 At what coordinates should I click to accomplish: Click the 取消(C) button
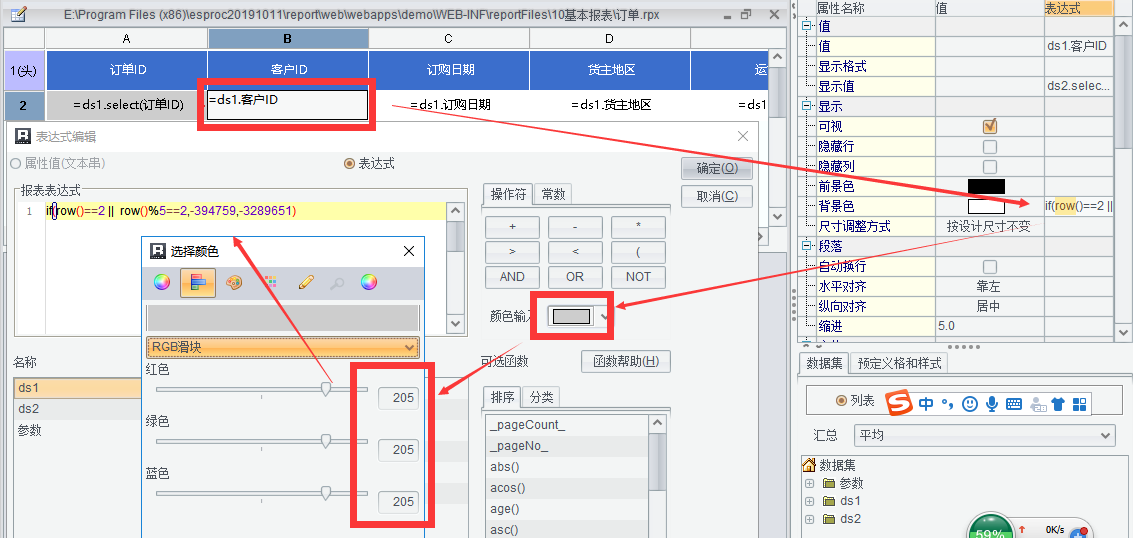[717, 196]
